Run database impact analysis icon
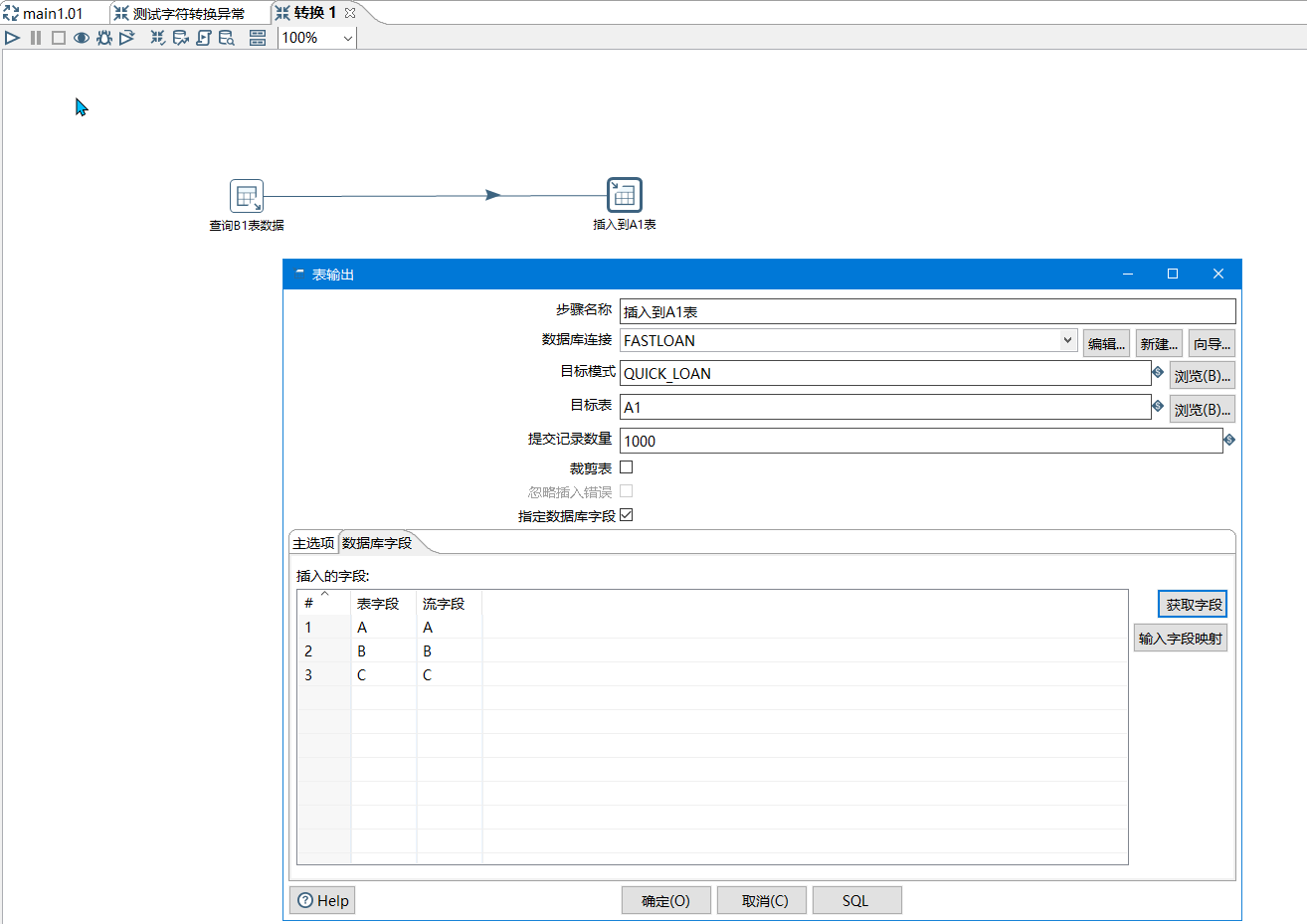 tap(181, 38)
